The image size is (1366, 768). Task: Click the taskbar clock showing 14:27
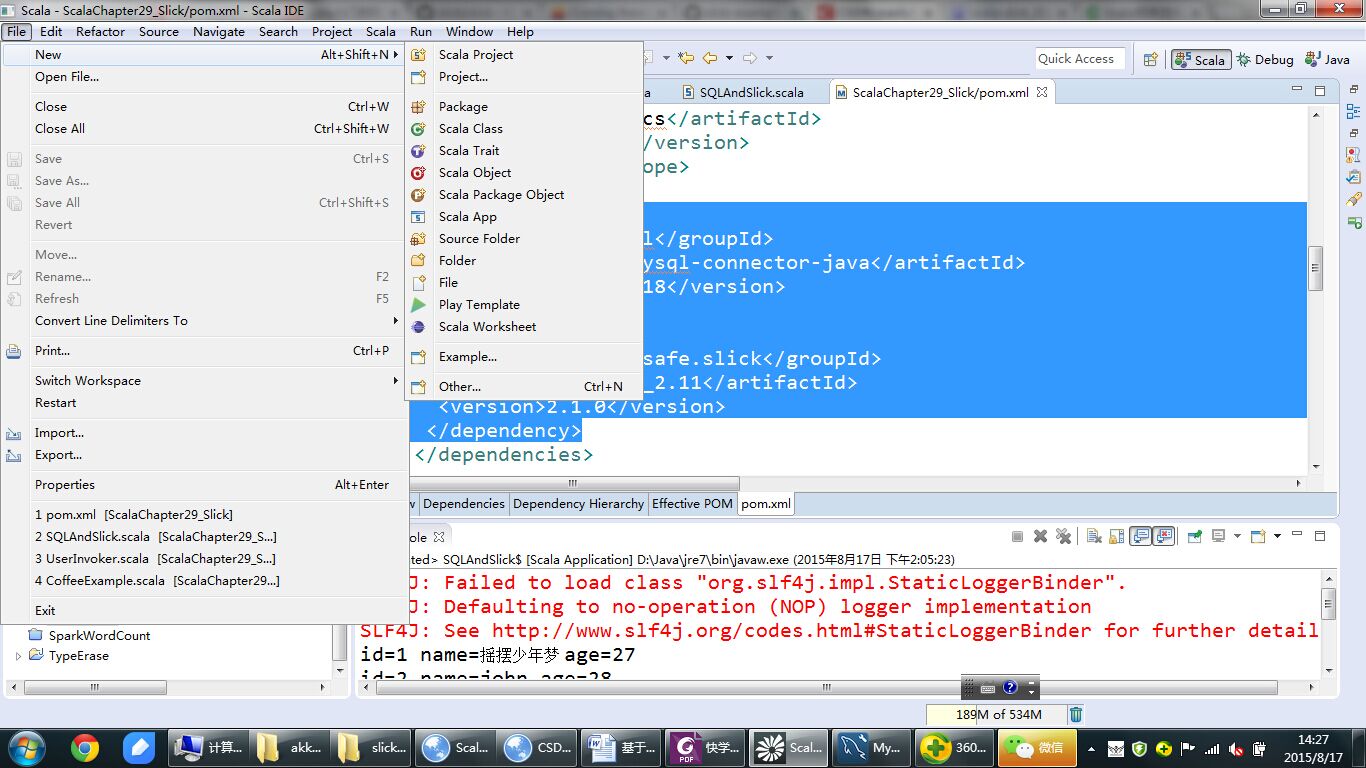tap(1313, 748)
